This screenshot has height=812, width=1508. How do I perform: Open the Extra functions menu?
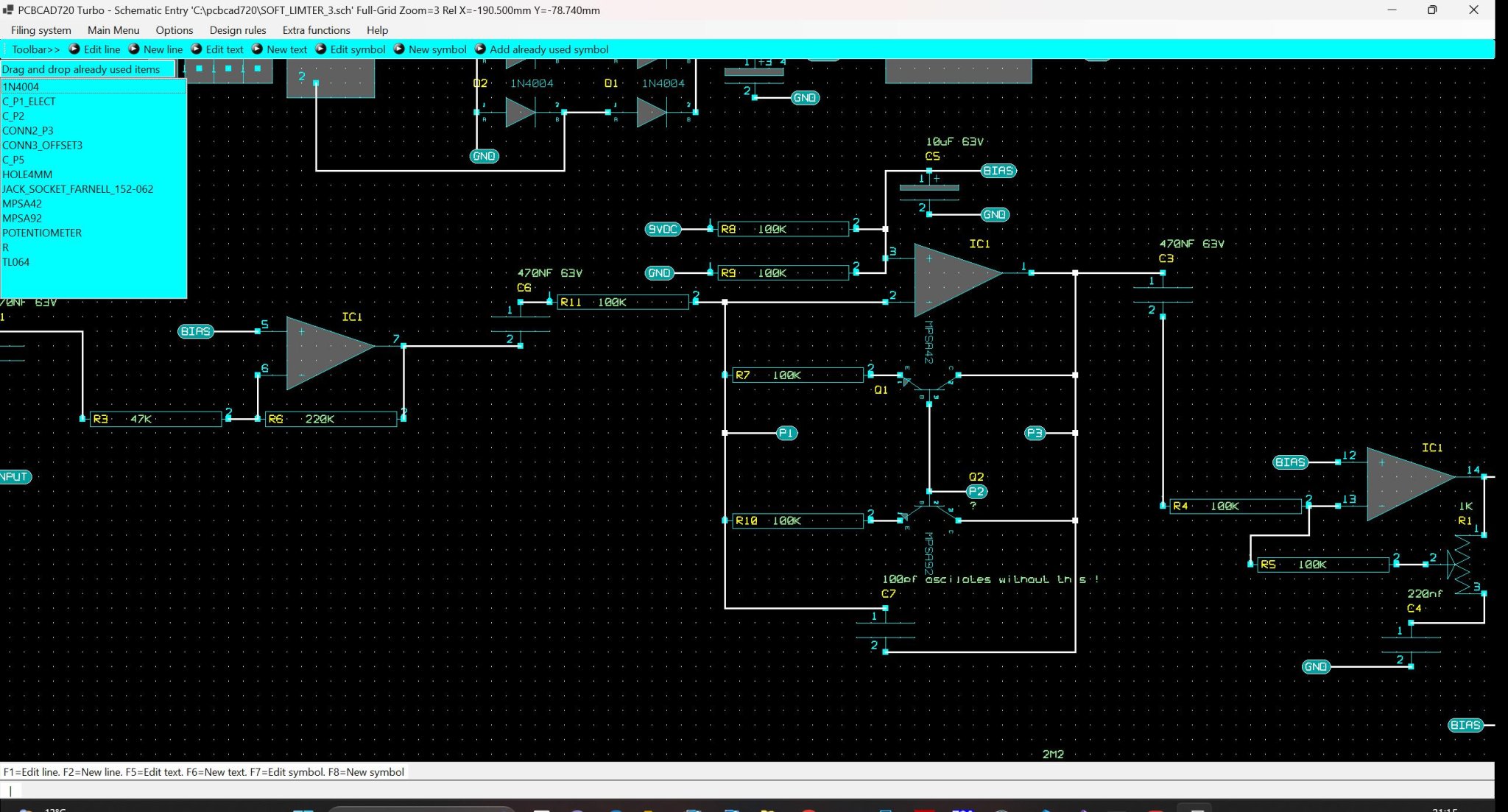pos(316,30)
